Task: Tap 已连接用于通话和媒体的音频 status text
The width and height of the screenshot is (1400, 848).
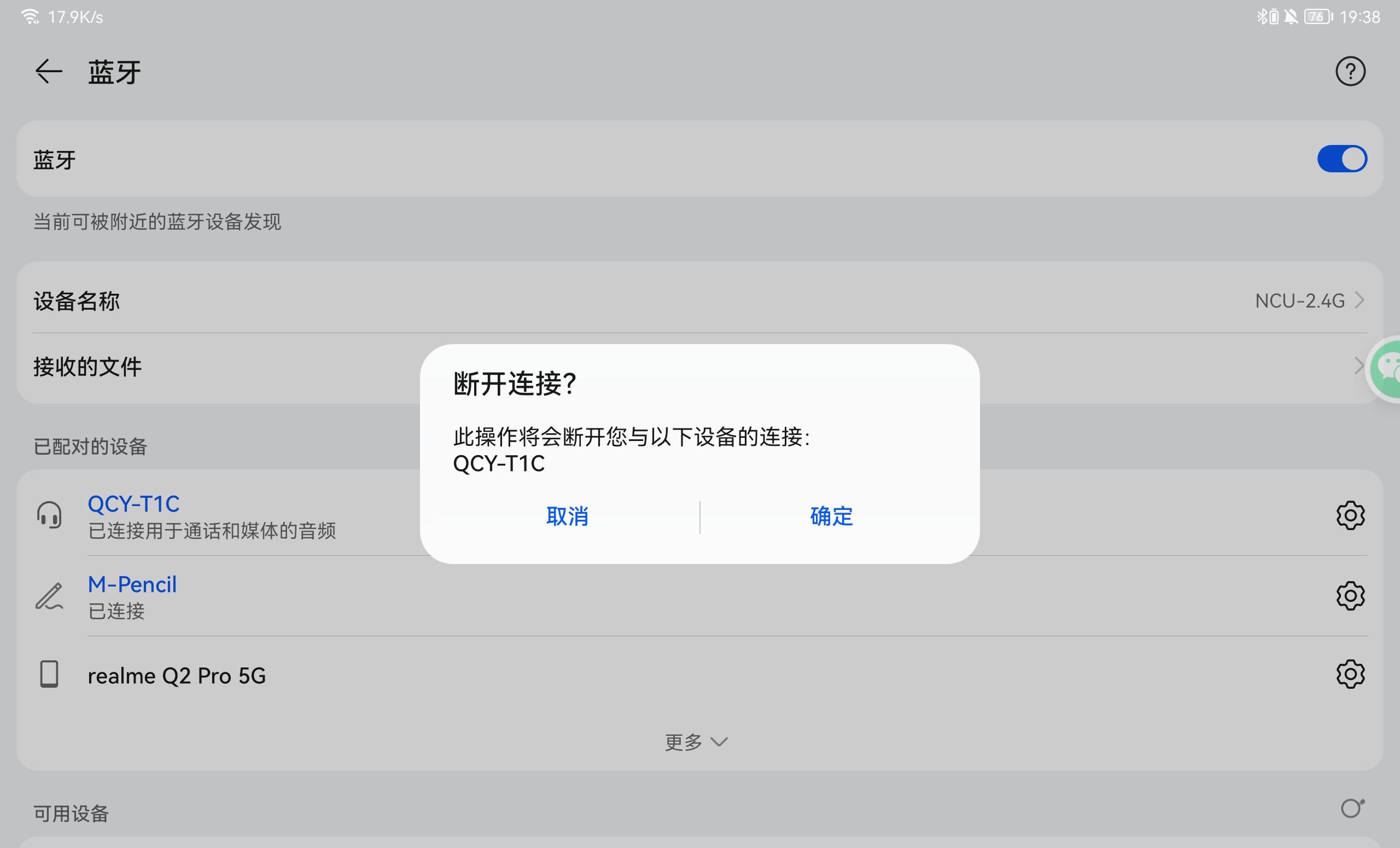Action: [212, 531]
